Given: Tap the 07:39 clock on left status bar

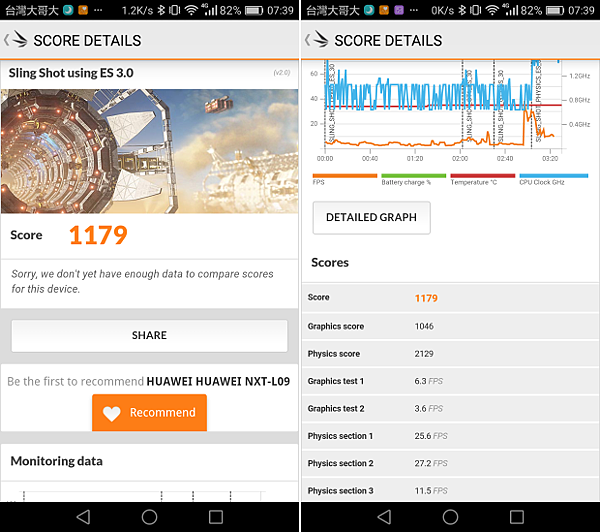Looking at the screenshot, I should point(280,10).
